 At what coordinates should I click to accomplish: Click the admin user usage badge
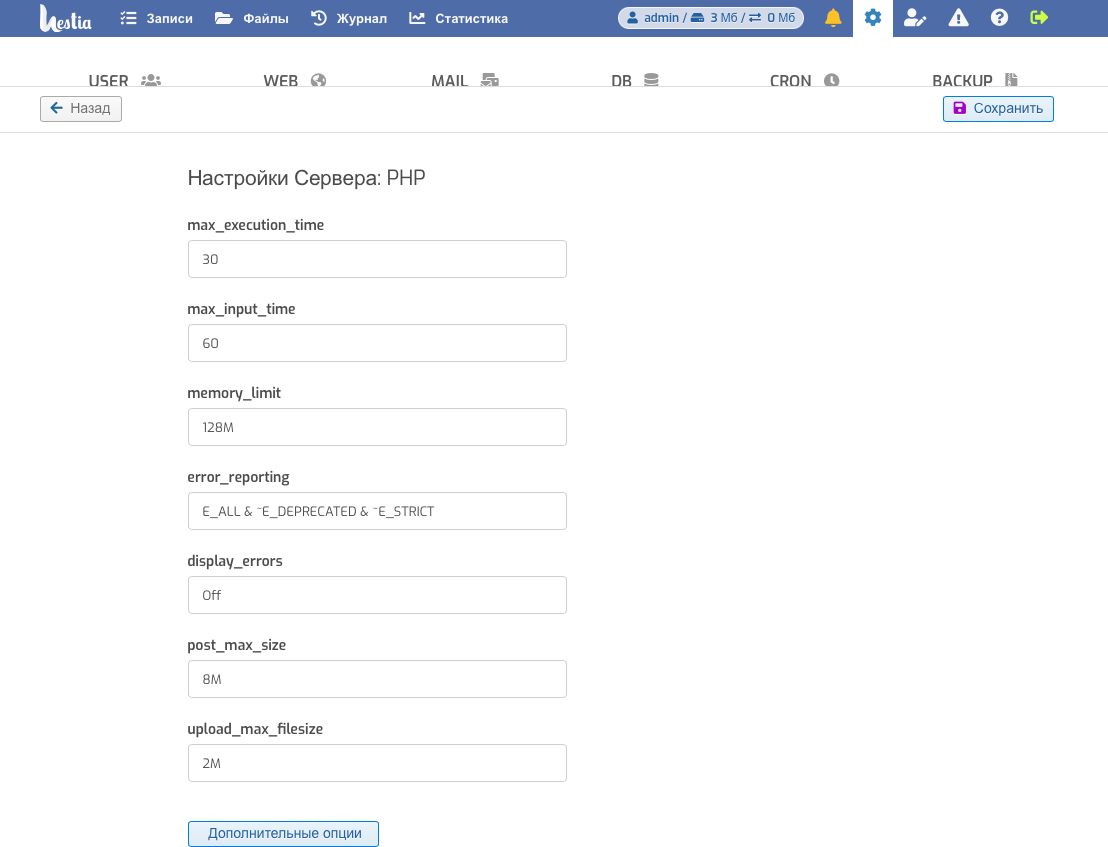pos(711,18)
